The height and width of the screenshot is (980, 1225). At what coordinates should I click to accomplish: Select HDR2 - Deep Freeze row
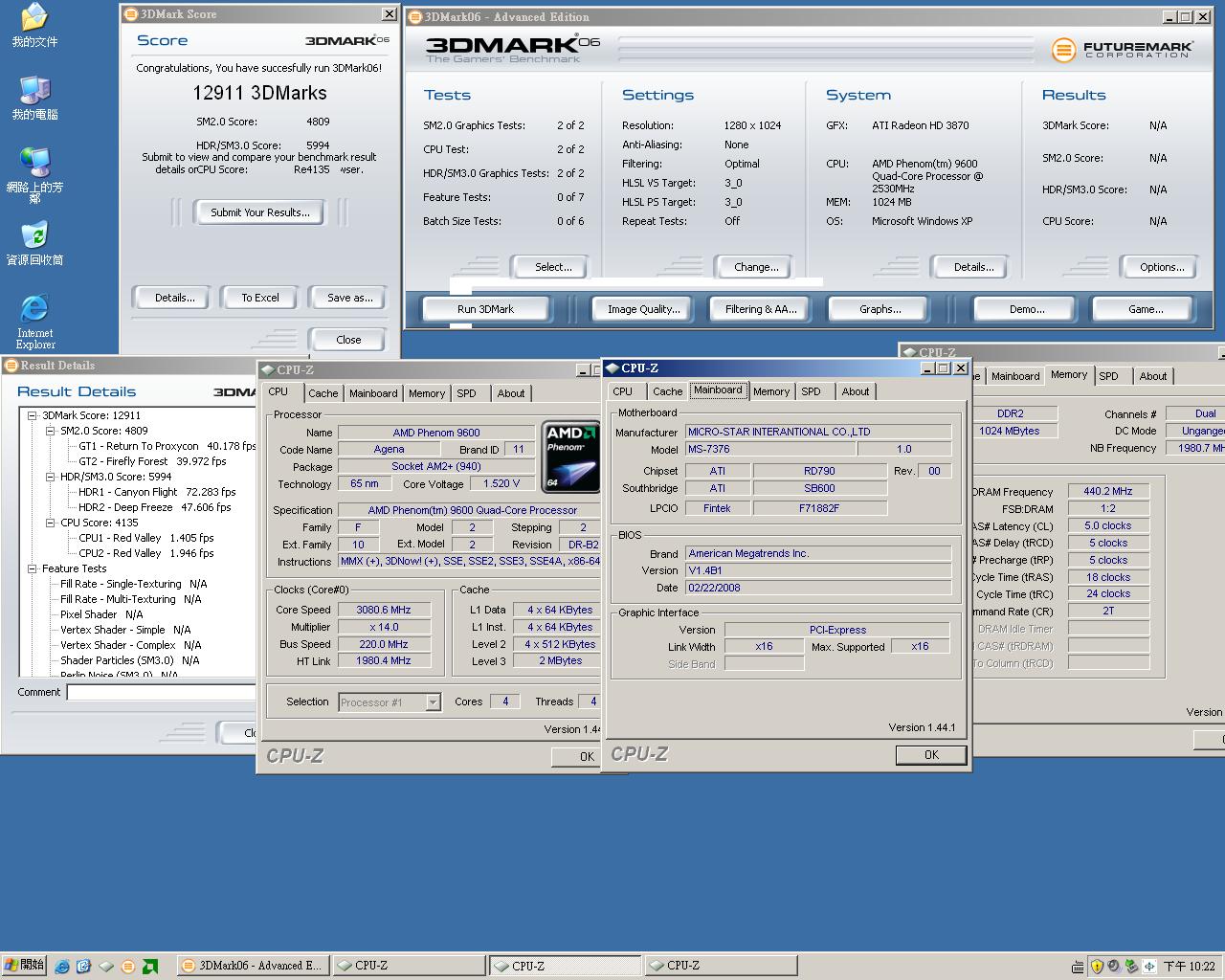154,507
